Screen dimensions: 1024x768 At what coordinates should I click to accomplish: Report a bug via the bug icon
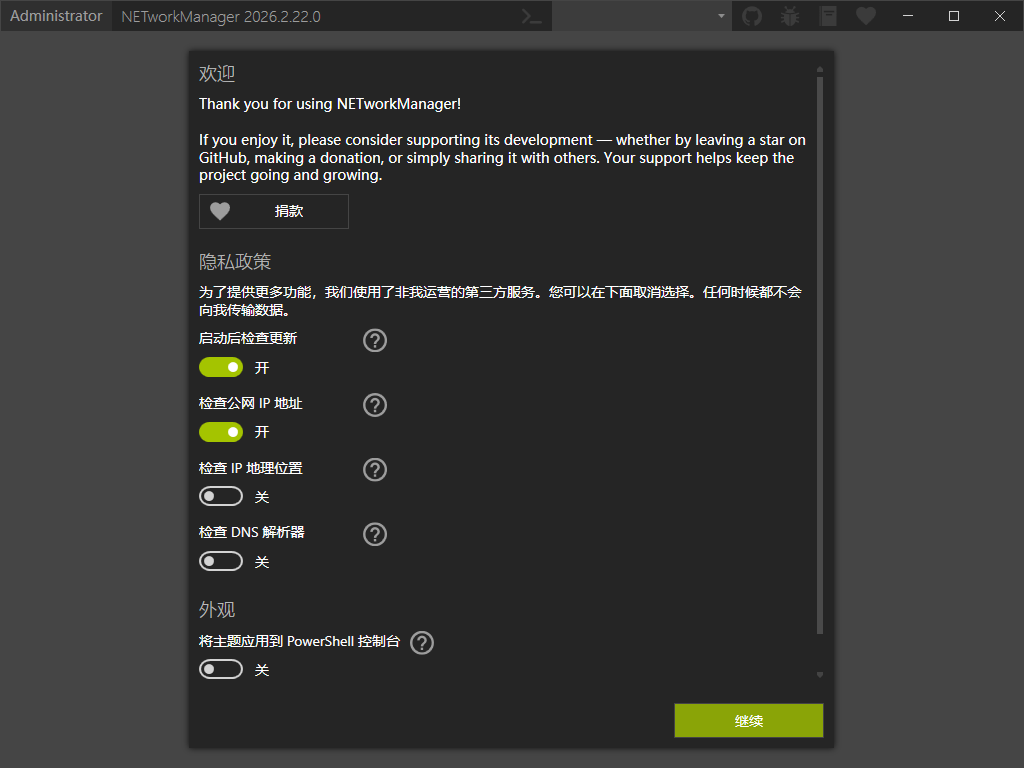[x=789, y=16]
